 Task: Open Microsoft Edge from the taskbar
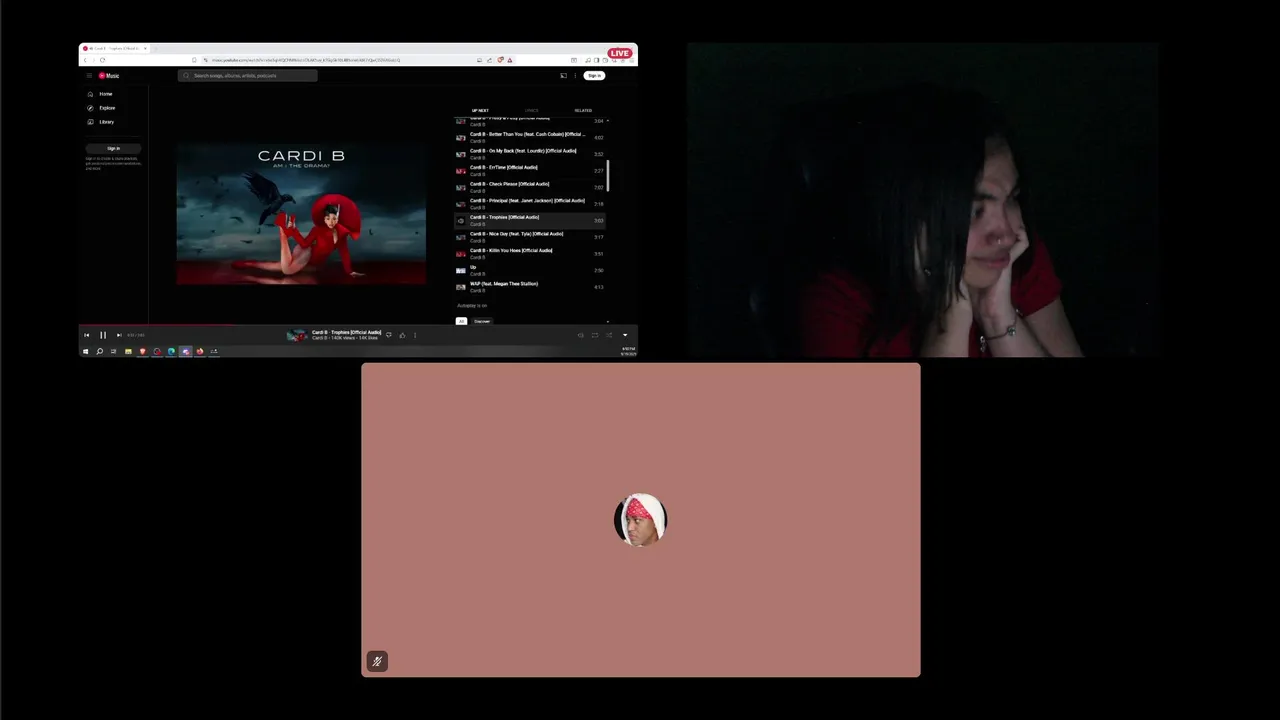coord(171,351)
